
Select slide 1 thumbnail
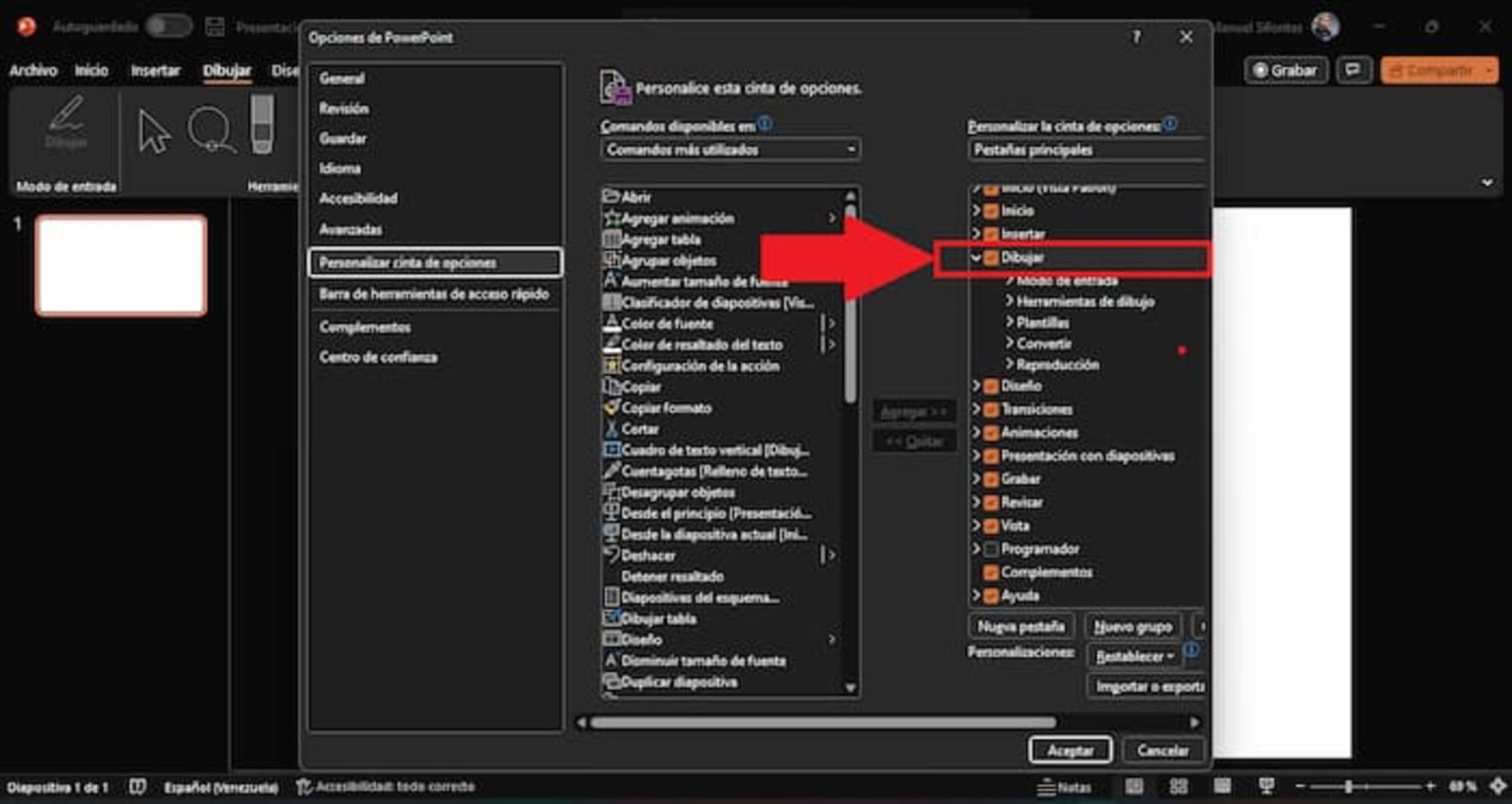121,266
